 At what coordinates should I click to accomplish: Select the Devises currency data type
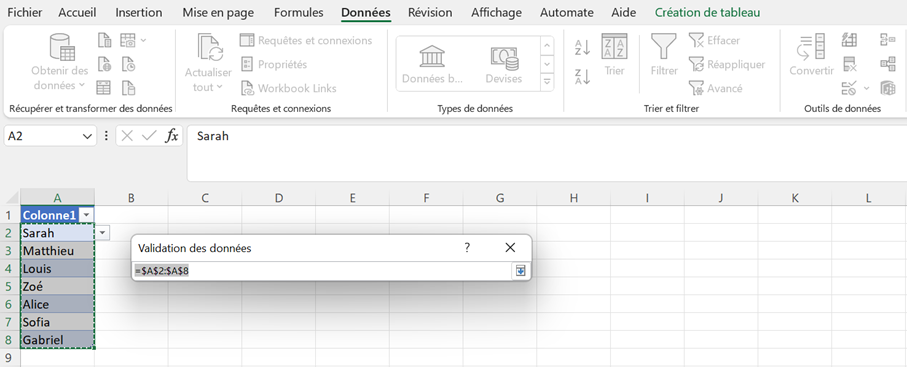pos(504,57)
